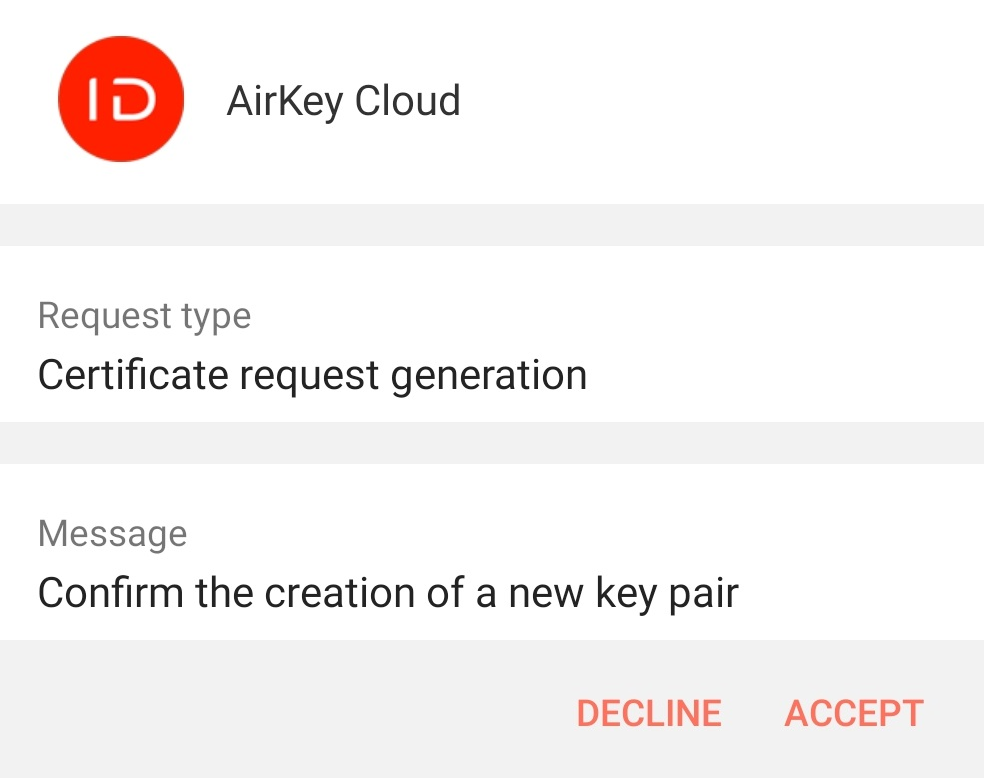Accept the certificate request generation
Image resolution: width=984 pixels, height=778 pixels.
[854, 713]
